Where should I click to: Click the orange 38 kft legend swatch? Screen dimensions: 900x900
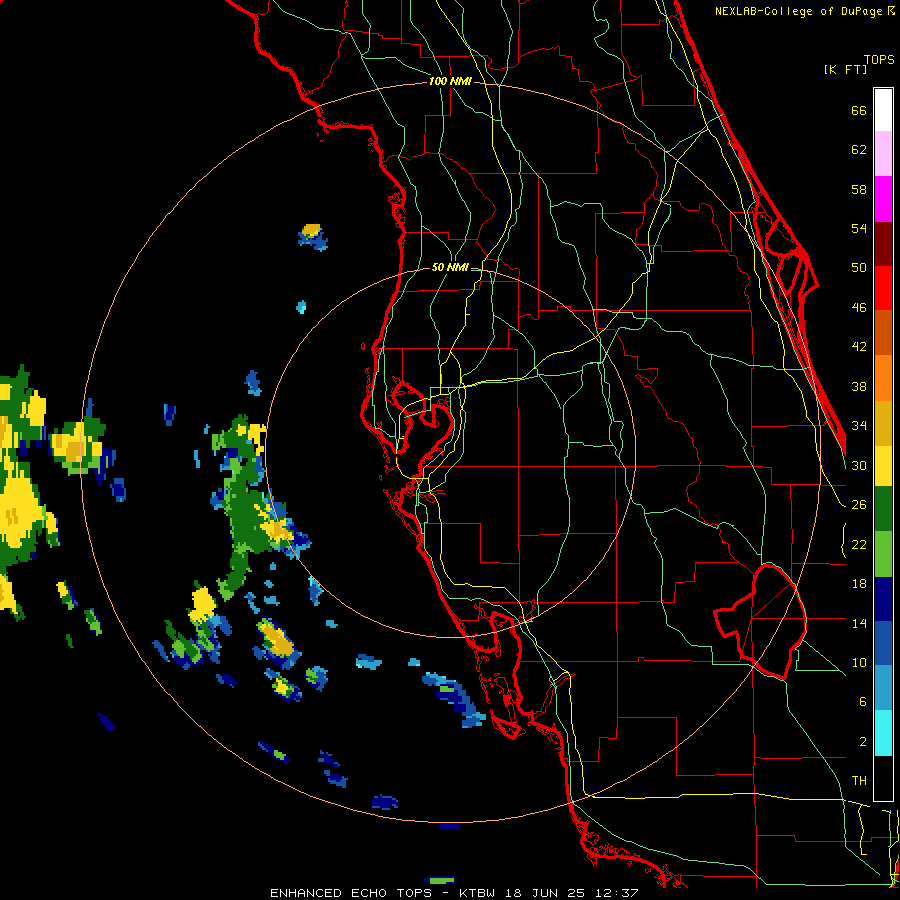tap(883, 378)
